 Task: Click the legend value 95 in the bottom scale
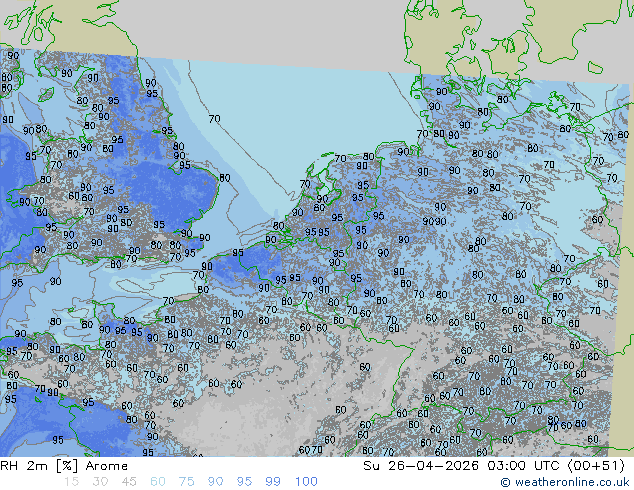click(244, 482)
